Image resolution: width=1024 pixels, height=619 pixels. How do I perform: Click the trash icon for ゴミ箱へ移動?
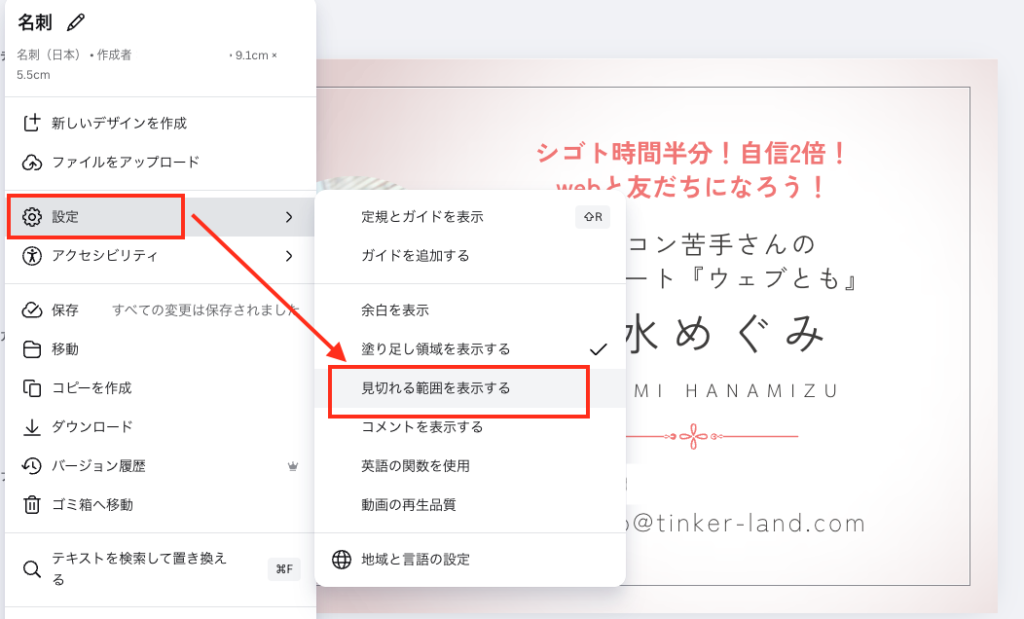32,505
